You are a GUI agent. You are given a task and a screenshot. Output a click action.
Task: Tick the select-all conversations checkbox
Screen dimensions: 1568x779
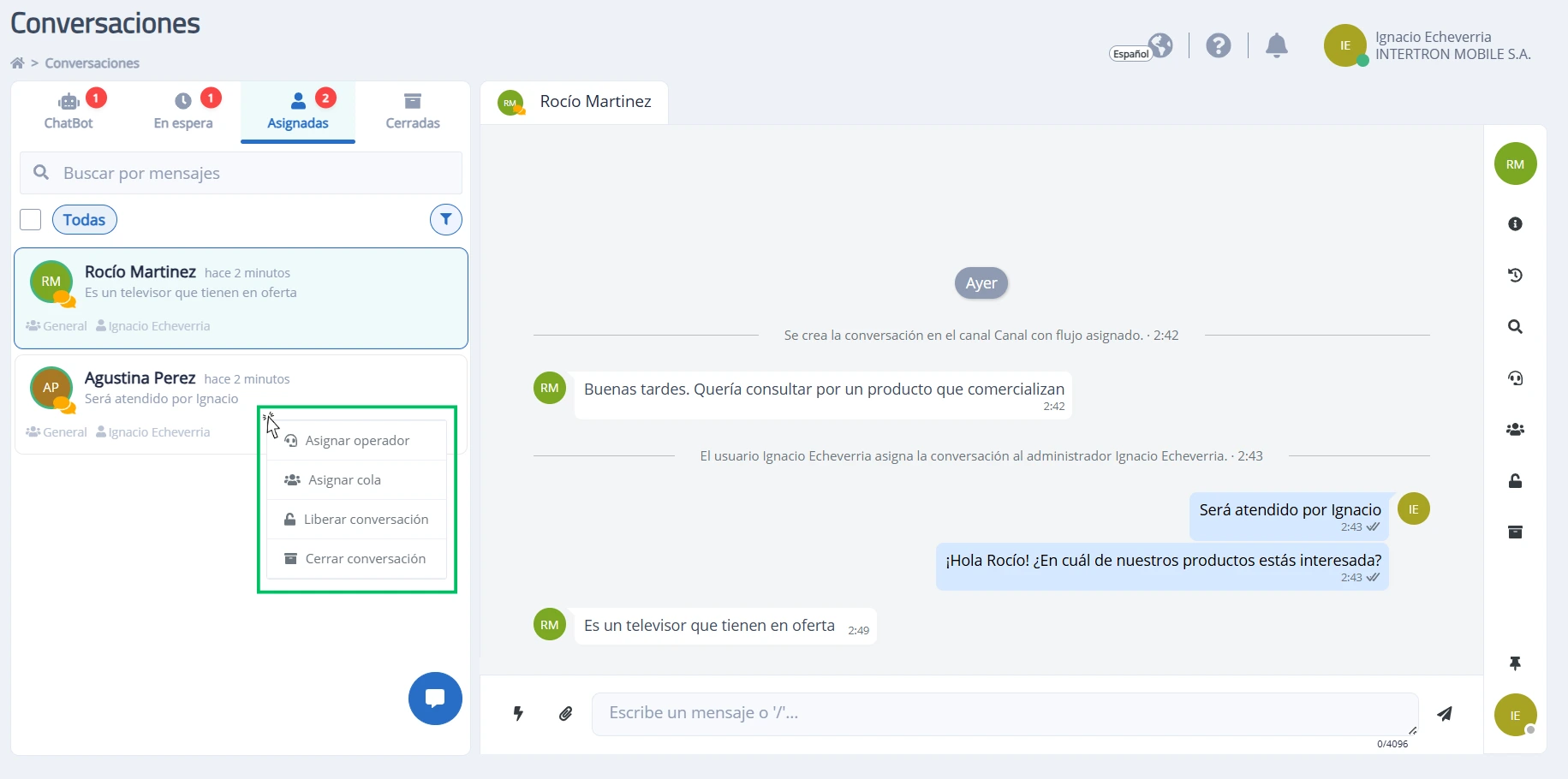[31, 220]
